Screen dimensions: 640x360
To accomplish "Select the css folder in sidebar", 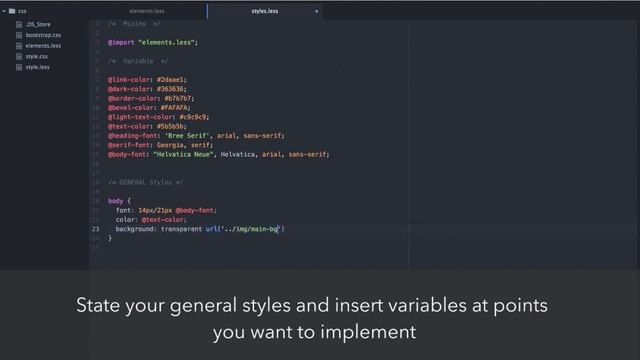I will [x=22, y=11].
